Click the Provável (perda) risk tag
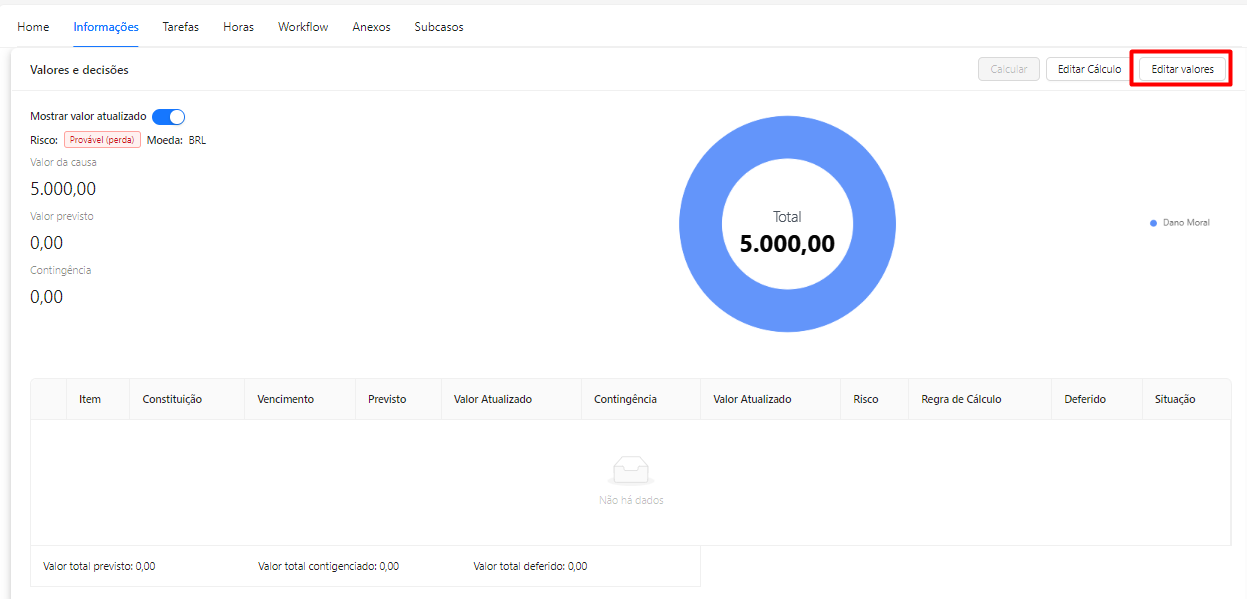Screen dimensions: 1247x599 coord(102,140)
